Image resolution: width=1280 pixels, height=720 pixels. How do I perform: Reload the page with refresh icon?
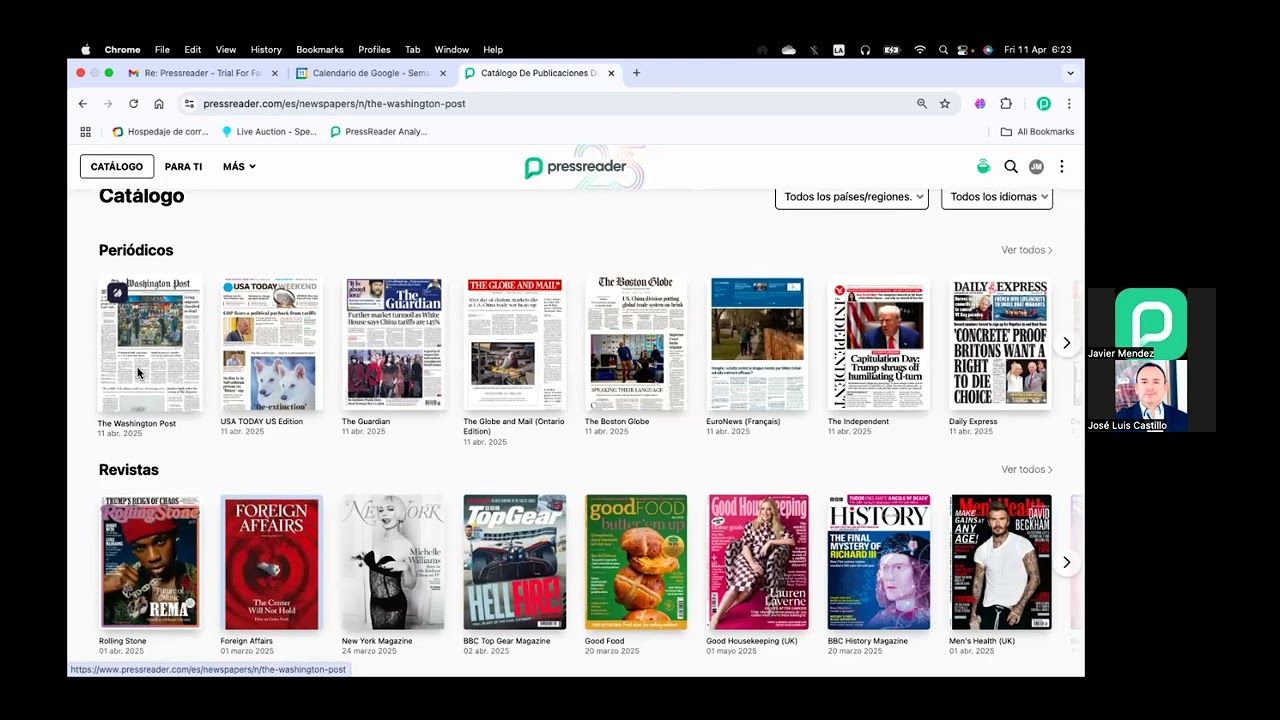click(133, 104)
